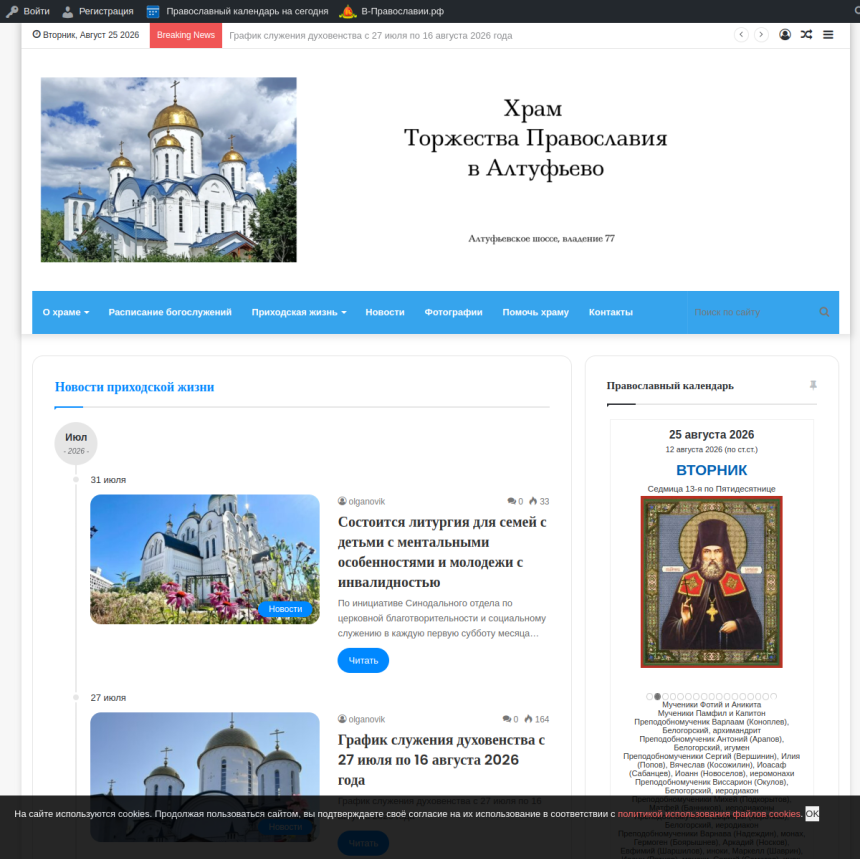This screenshot has height=859, width=860.
Task: Click the key icon next to Войти
Action: coord(12,11)
